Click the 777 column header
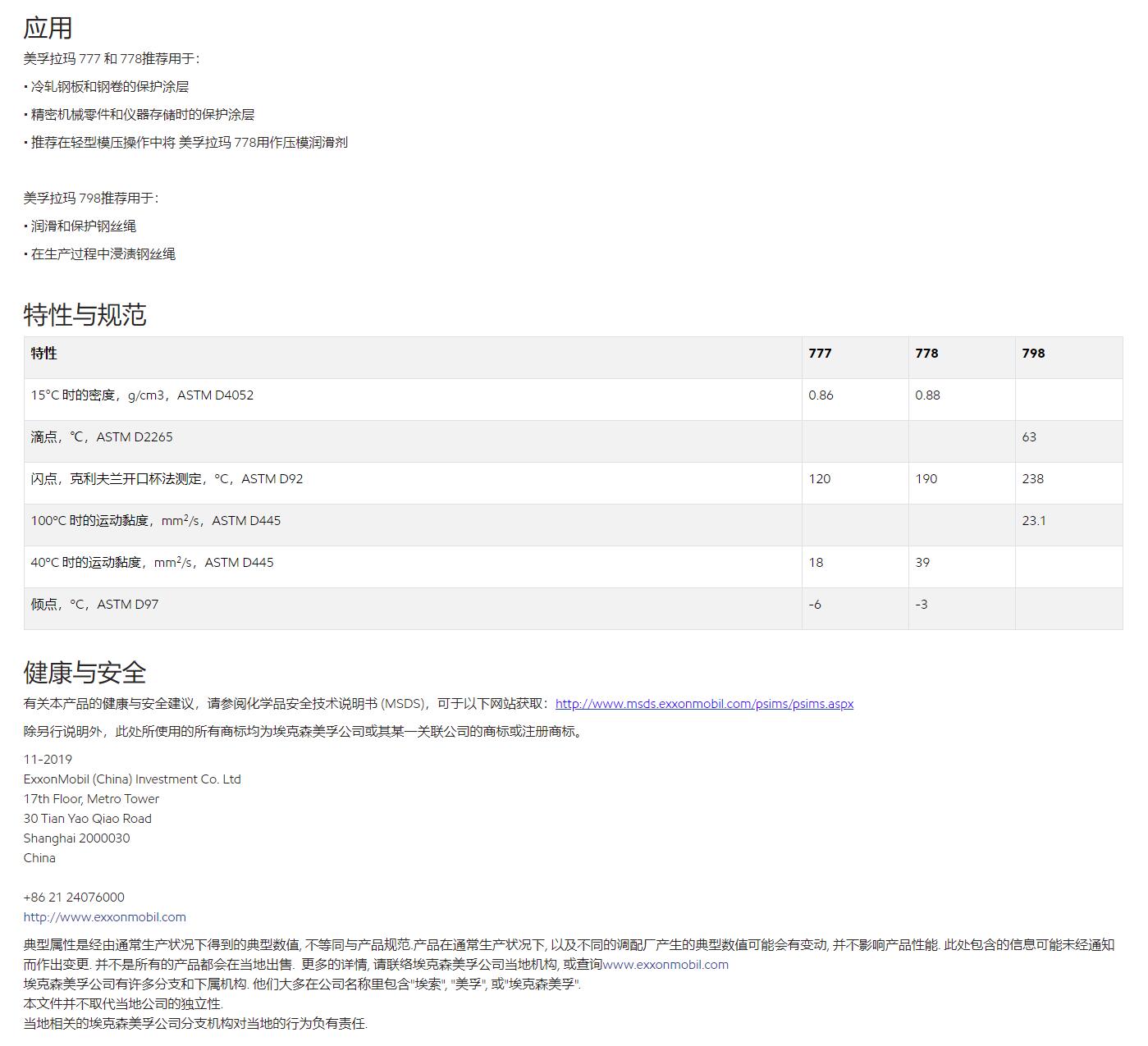 (x=820, y=354)
